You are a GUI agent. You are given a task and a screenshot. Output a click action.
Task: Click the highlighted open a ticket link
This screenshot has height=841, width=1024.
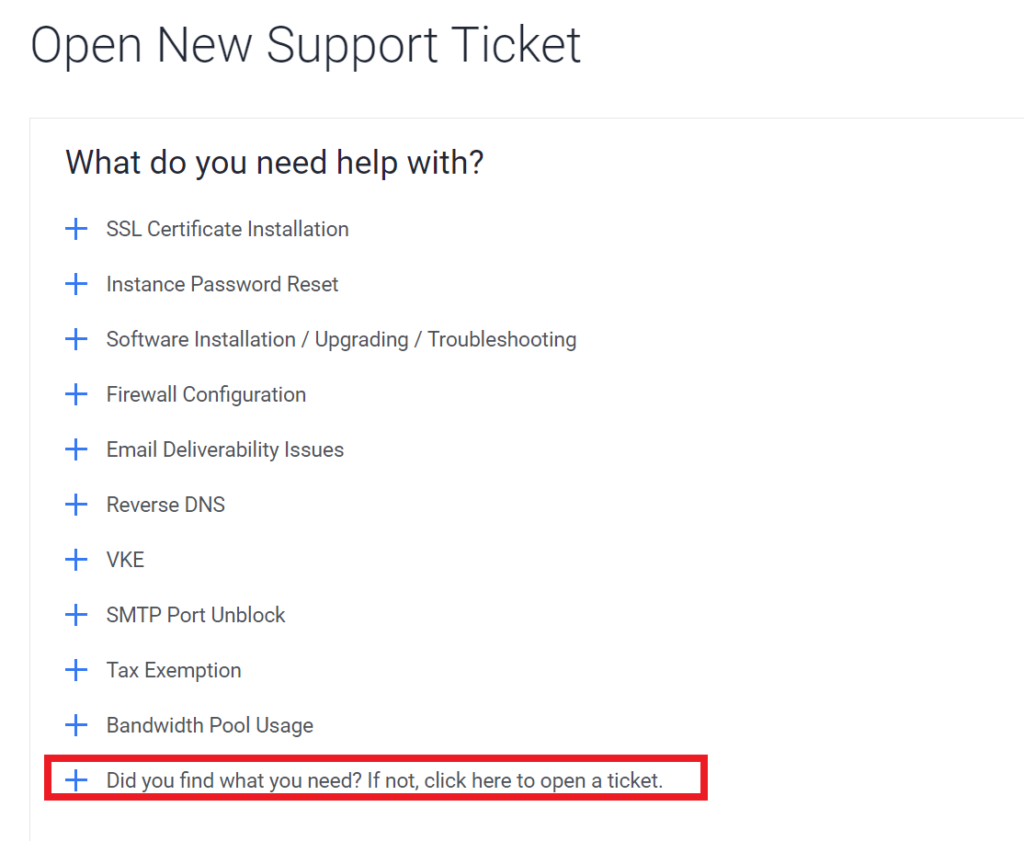pos(385,779)
